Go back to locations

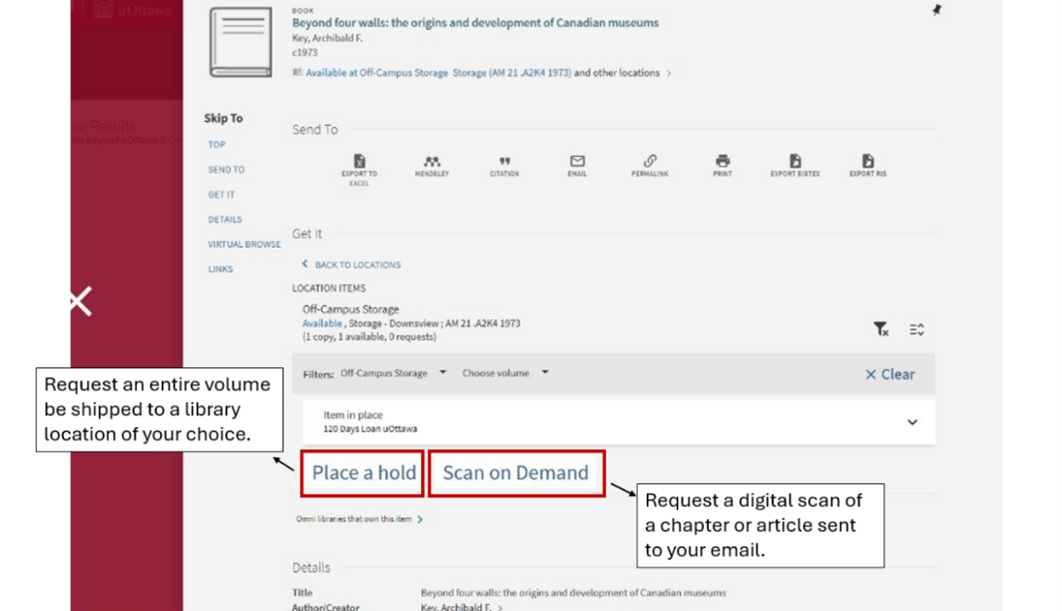(351, 264)
